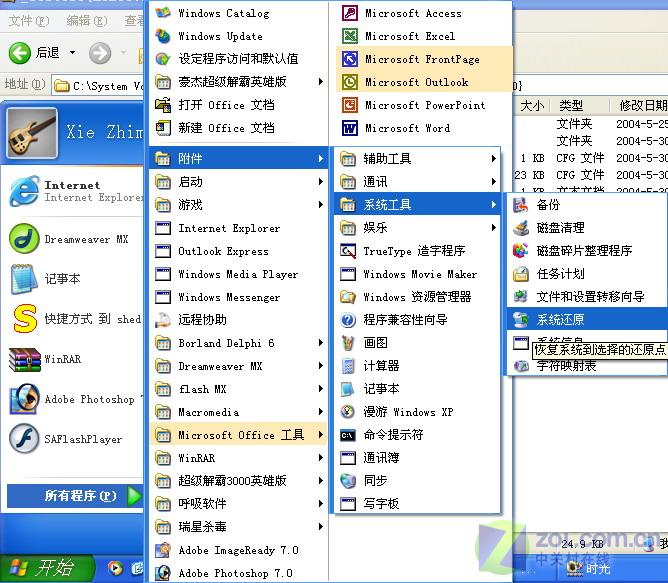Launch Windows Messenger entry
Screen dimensions: 668x583
coord(239,297)
